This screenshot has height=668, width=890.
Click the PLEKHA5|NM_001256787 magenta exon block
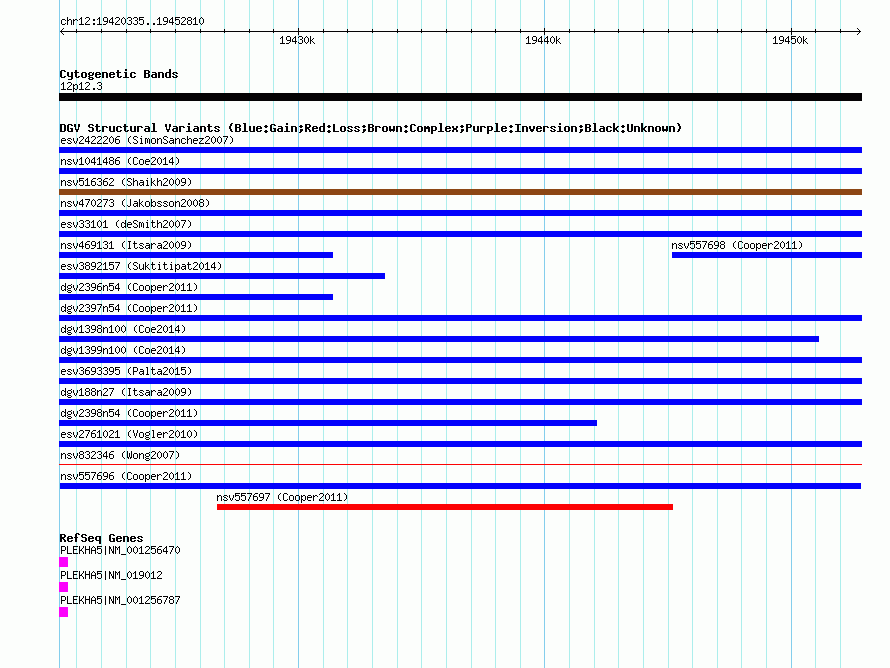click(x=64, y=612)
